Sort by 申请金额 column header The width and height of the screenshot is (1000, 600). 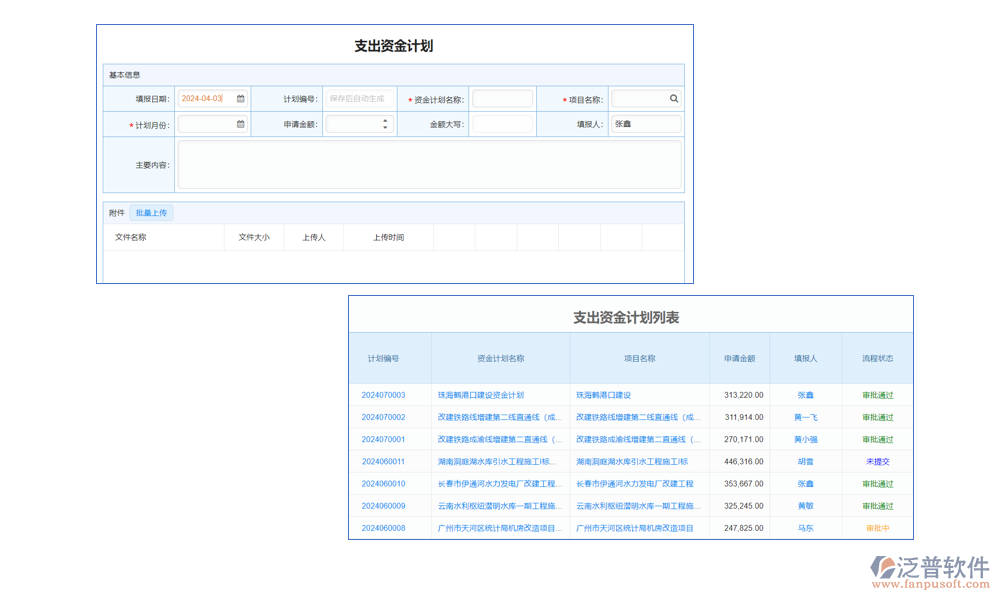pyautogui.click(x=739, y=358)
